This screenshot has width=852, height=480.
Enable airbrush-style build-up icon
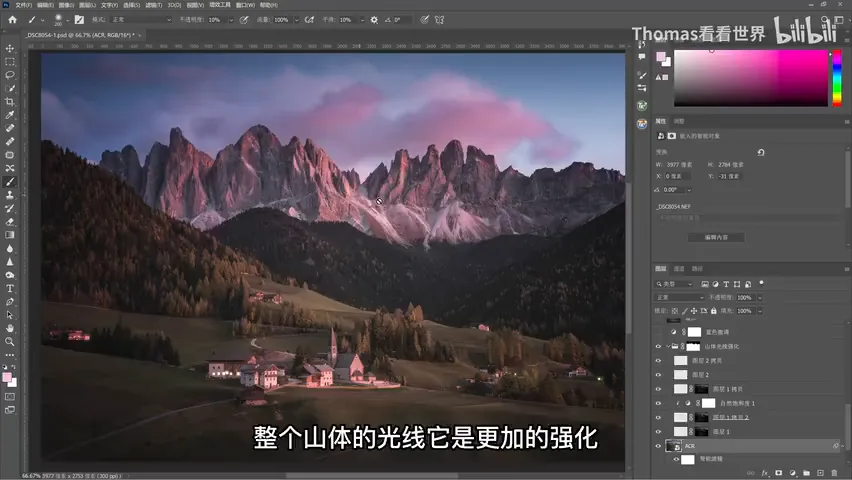pos(309,20)
